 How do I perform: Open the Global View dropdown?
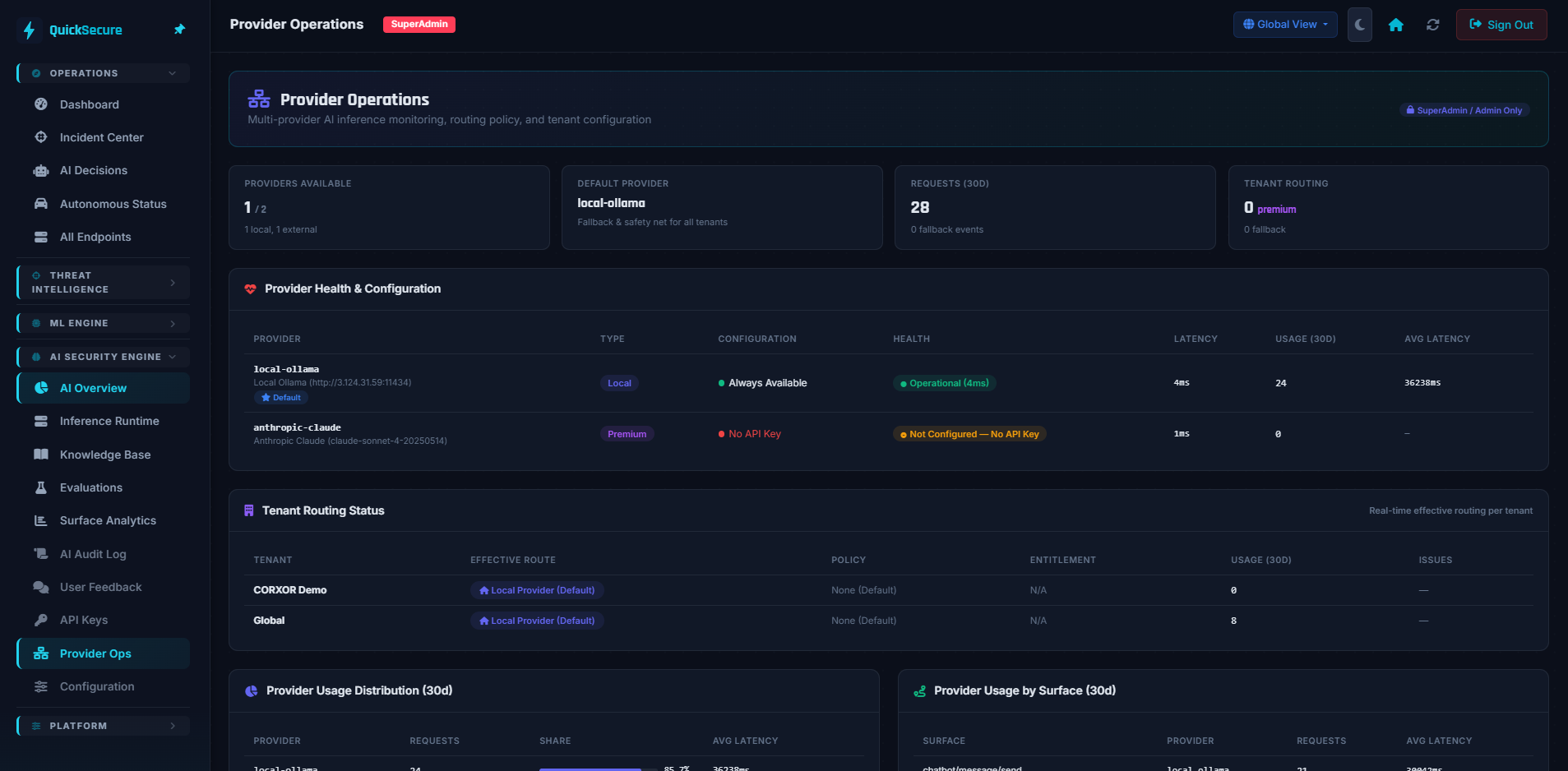(1284, 24)
